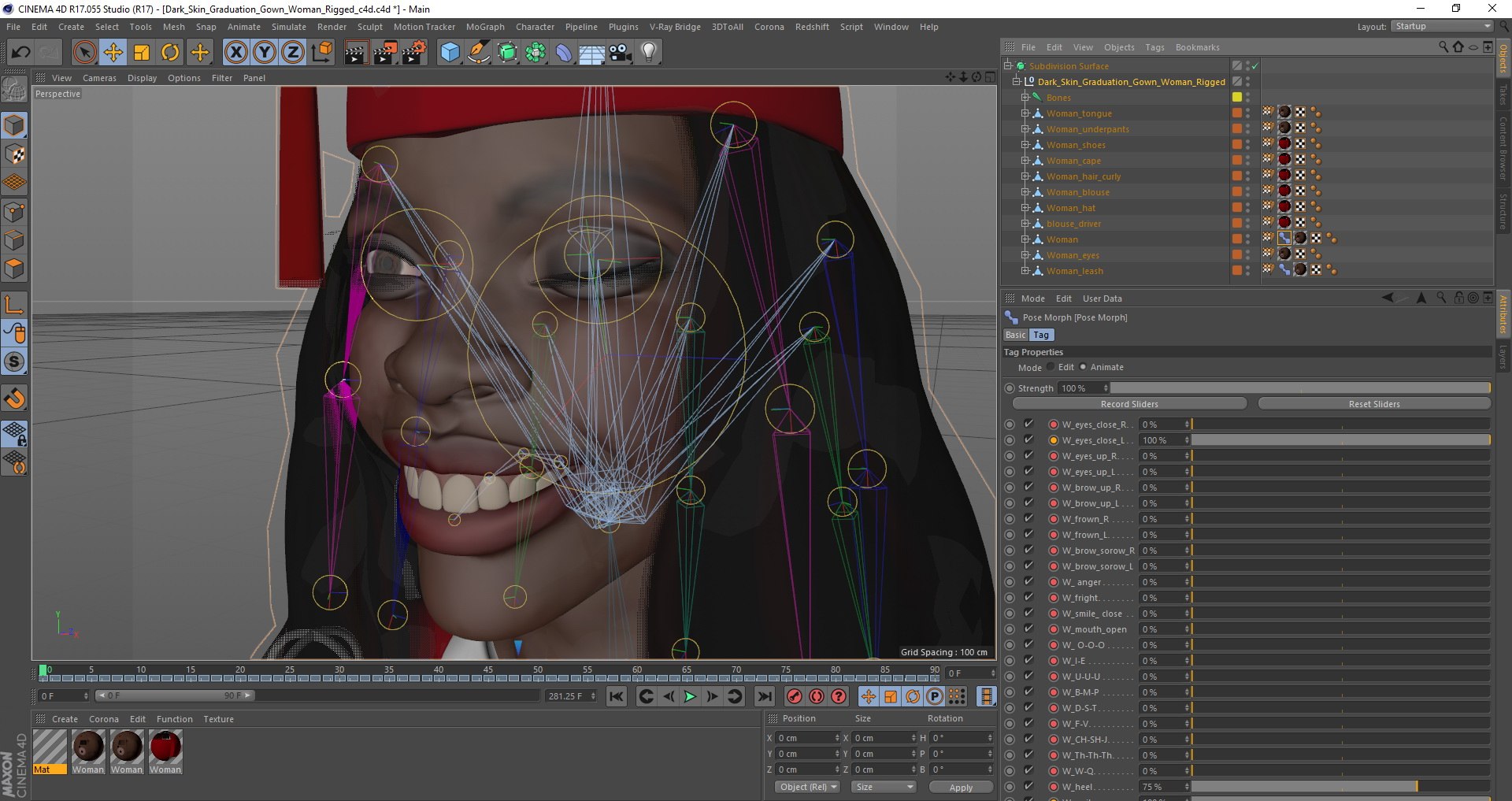
Task: Toggle Z axis lock
Action: click(x=293, y=53)
